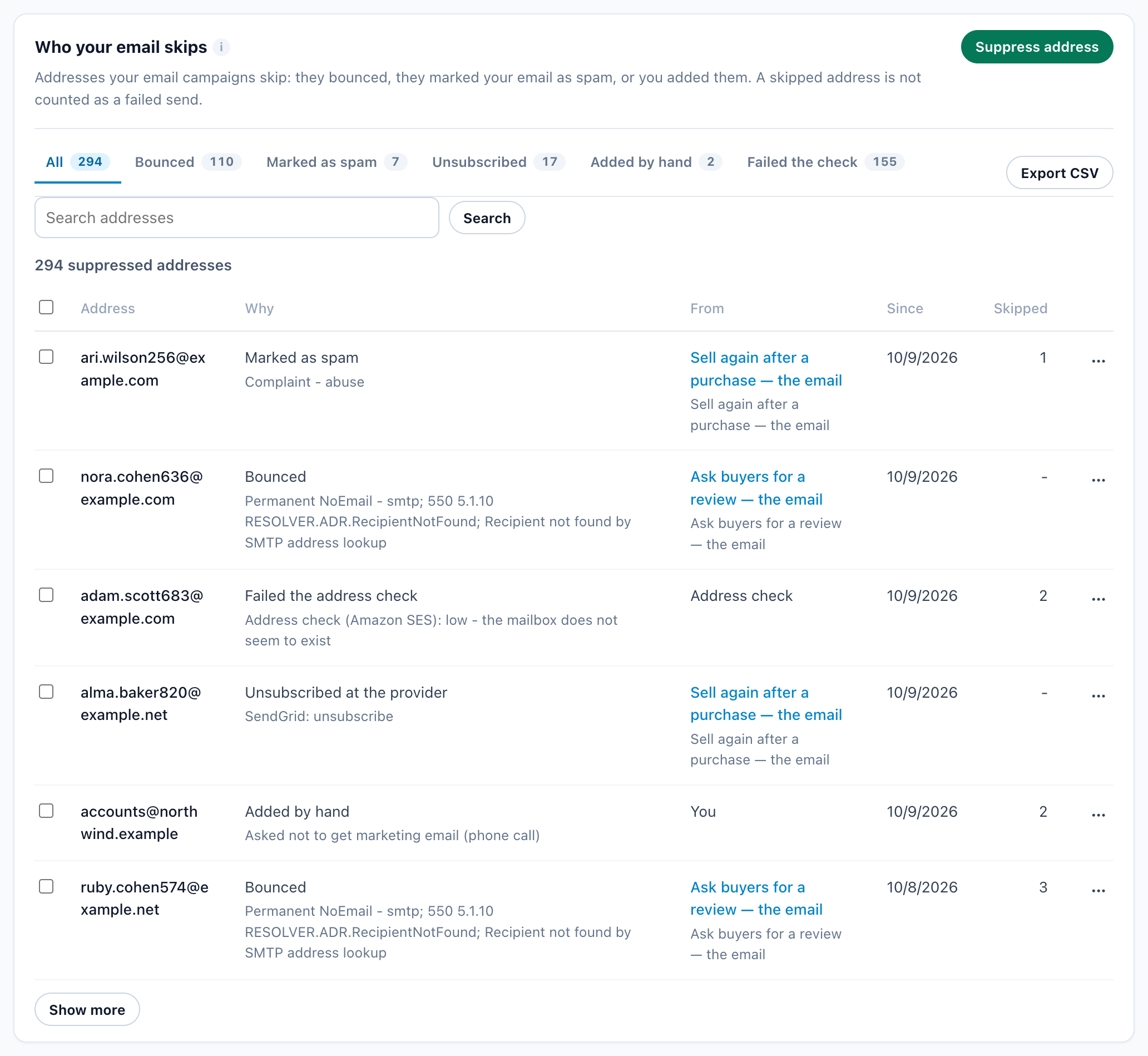
Task: Click the Why column header
Action: pyautogui.click(x=259, y=309)
